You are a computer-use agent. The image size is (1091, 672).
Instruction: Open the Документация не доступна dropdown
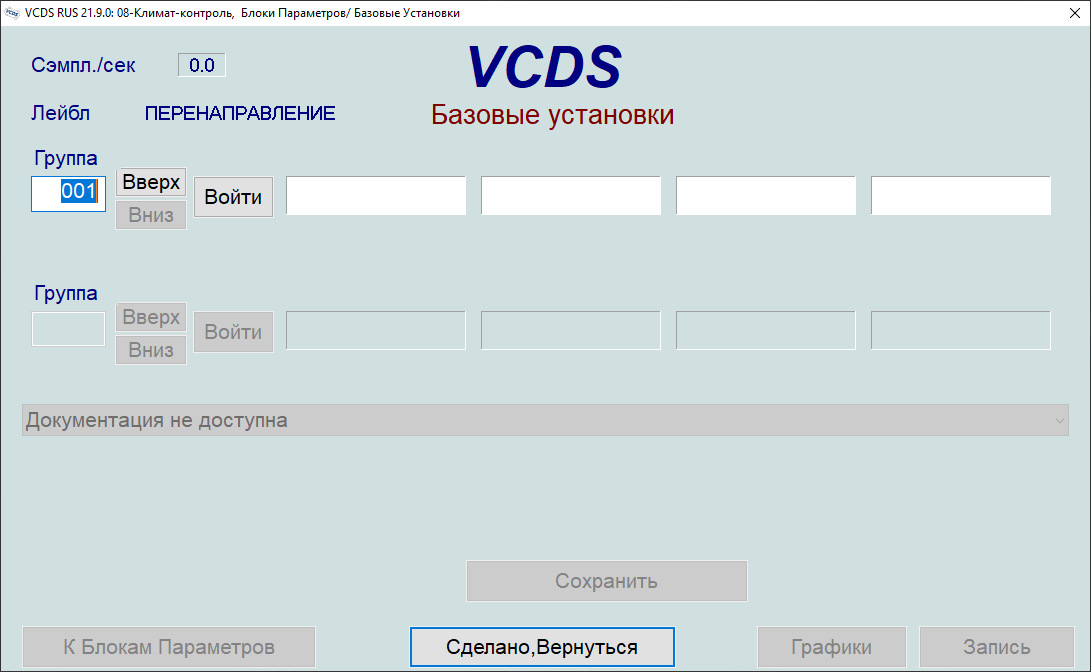pos(545,420)
